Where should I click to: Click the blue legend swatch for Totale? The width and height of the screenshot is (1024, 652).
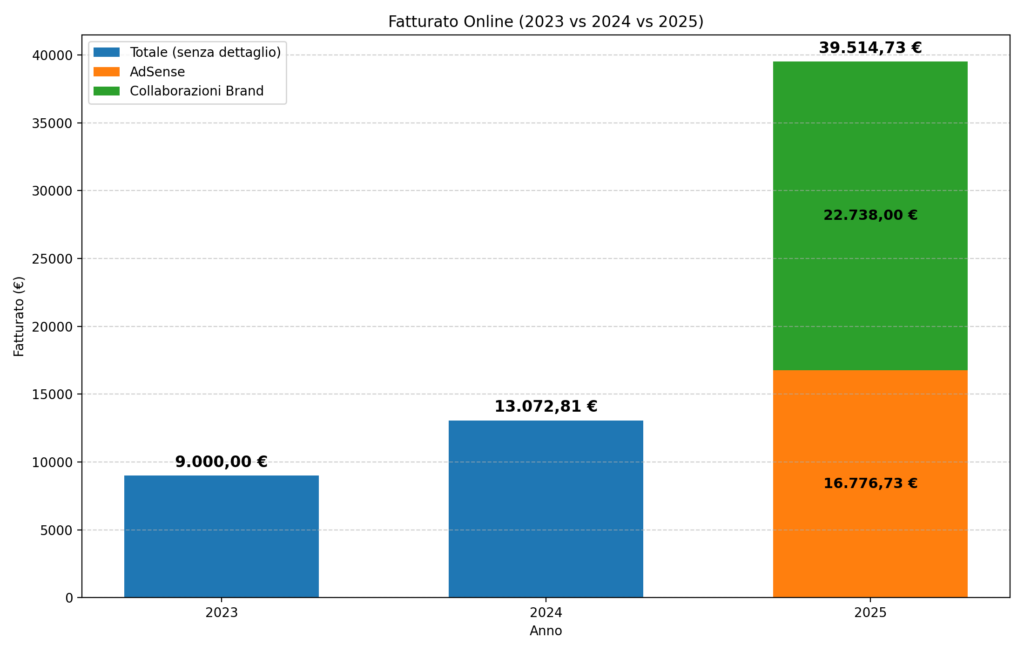[106, 52]
